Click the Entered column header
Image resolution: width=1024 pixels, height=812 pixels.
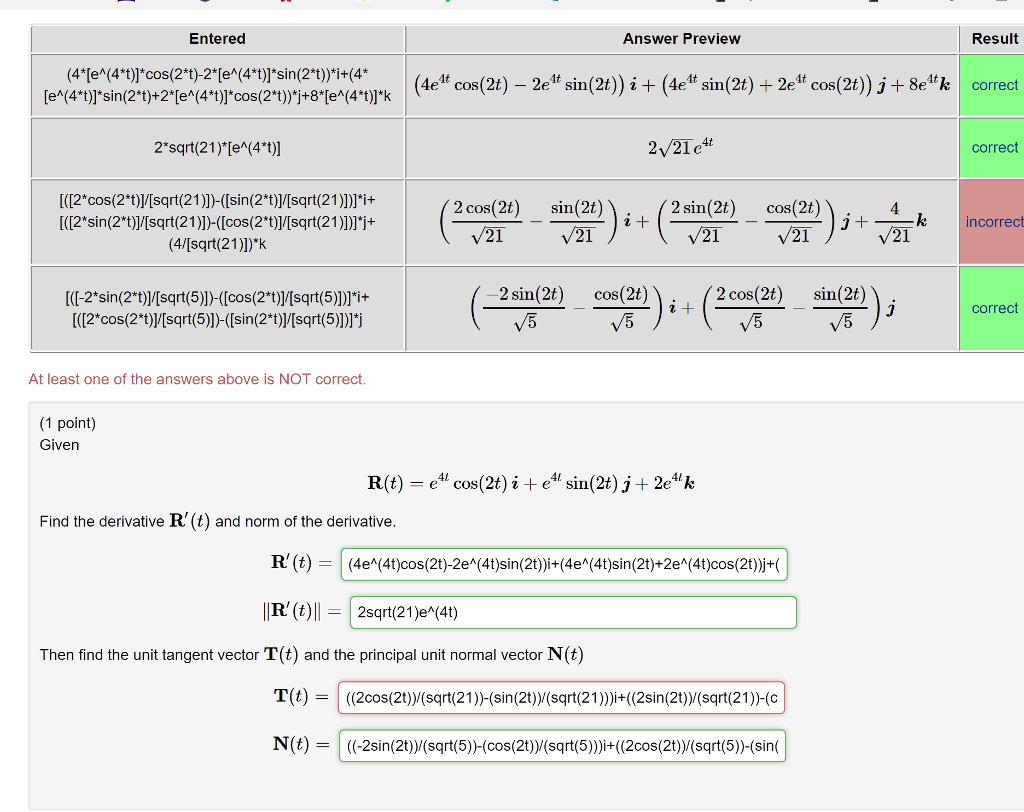coord(217,39)
